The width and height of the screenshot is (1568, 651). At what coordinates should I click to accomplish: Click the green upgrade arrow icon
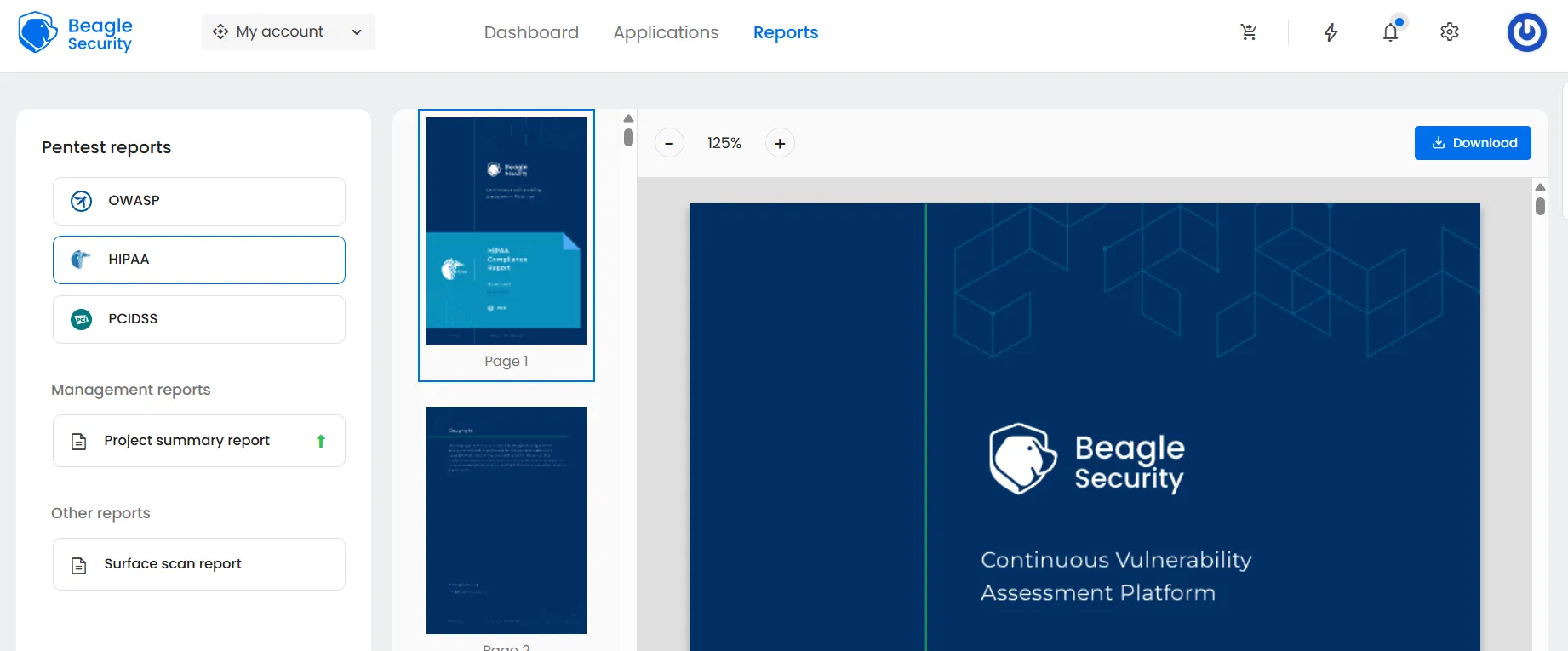click(321, 441)
